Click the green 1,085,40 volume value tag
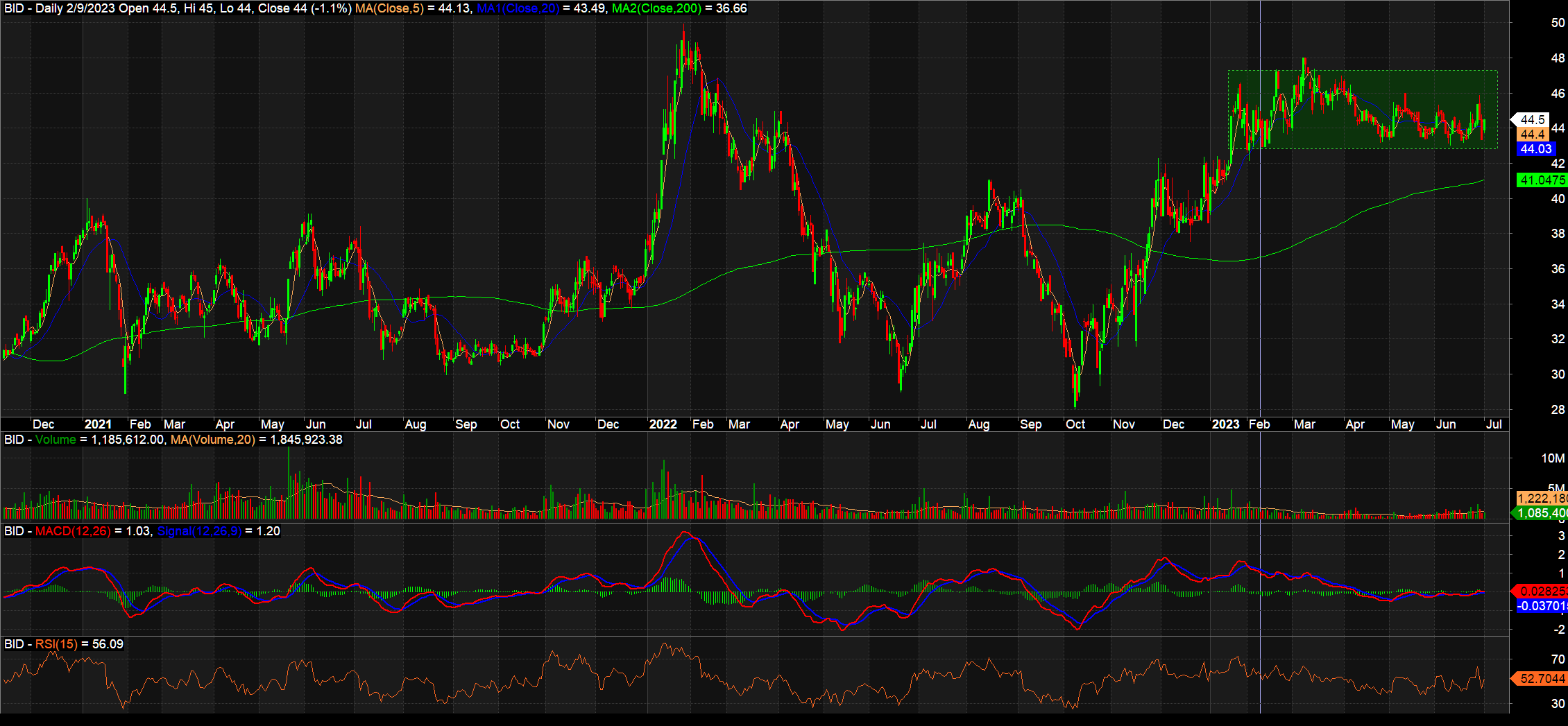Viewport: 1568px width, 726px height. click(1542, 513)
